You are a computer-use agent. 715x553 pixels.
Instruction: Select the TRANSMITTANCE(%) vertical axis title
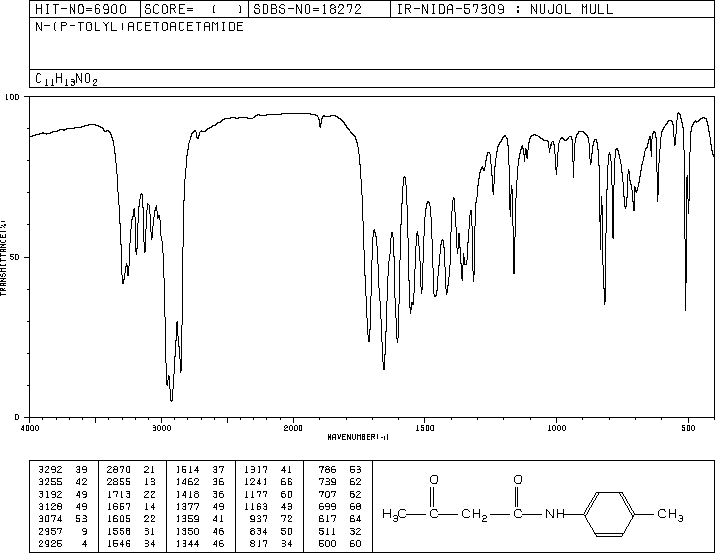[x=3, y=258]
